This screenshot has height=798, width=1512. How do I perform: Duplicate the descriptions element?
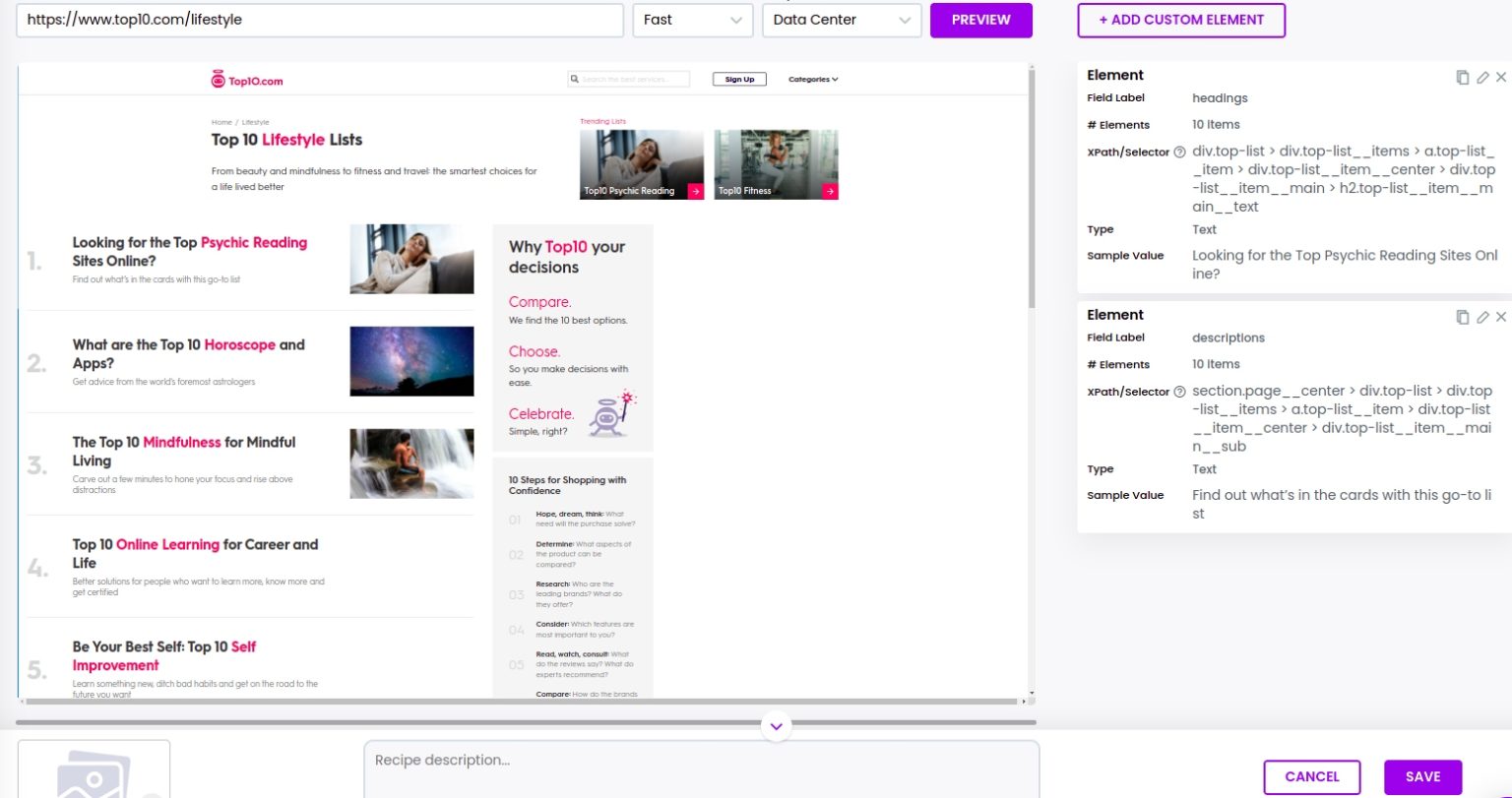(1463, 317)
